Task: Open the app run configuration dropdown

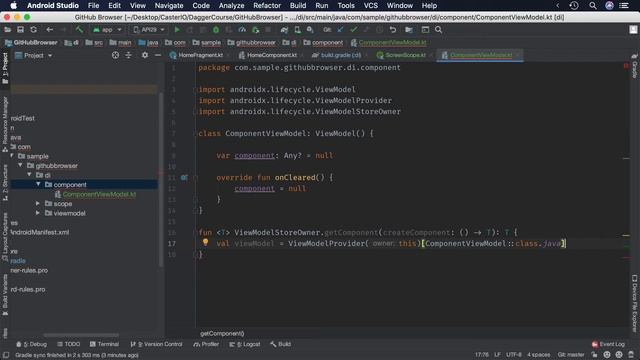Action: (107, 30)
